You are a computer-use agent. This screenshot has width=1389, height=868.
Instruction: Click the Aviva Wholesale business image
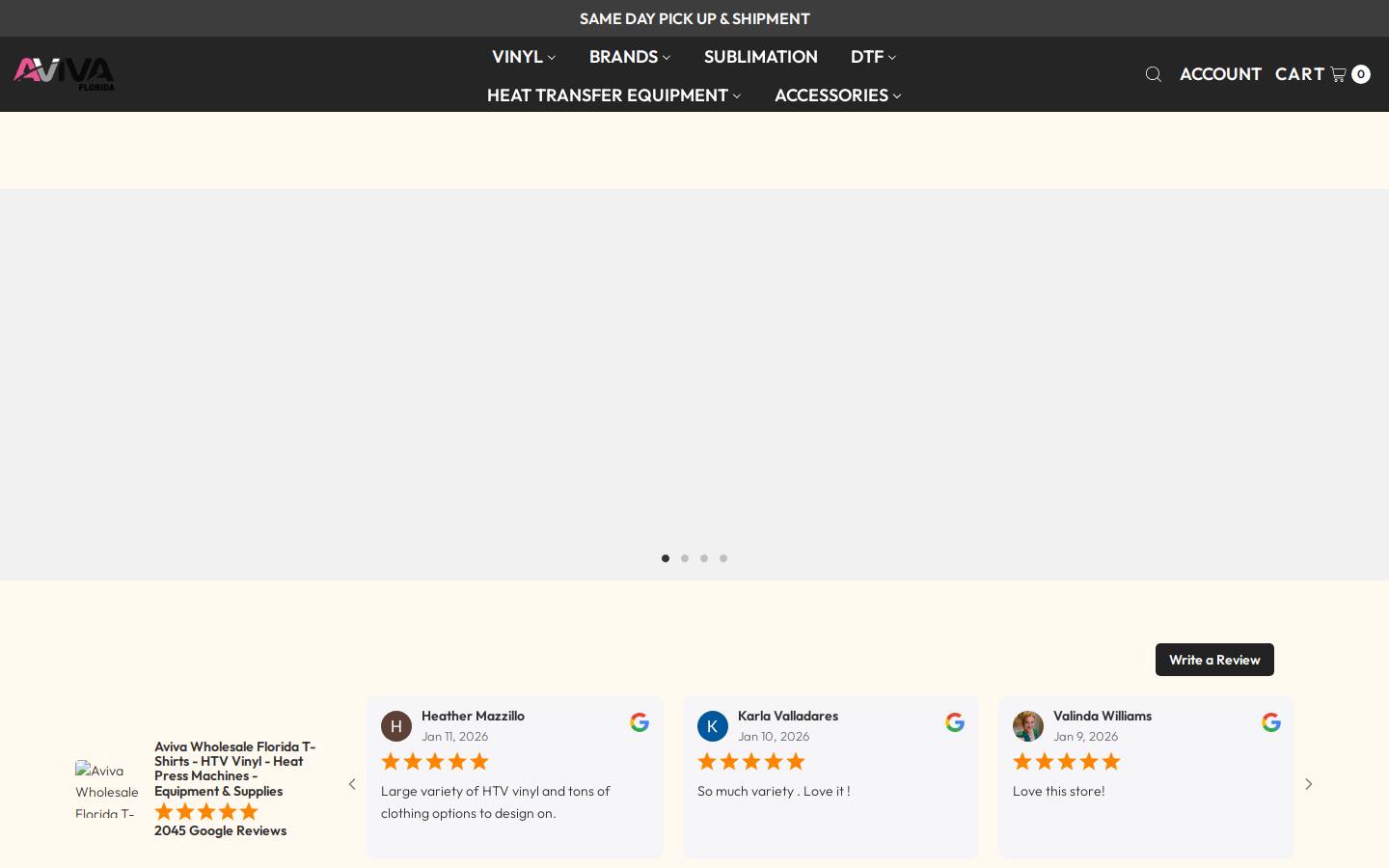[x=107, y=789]
